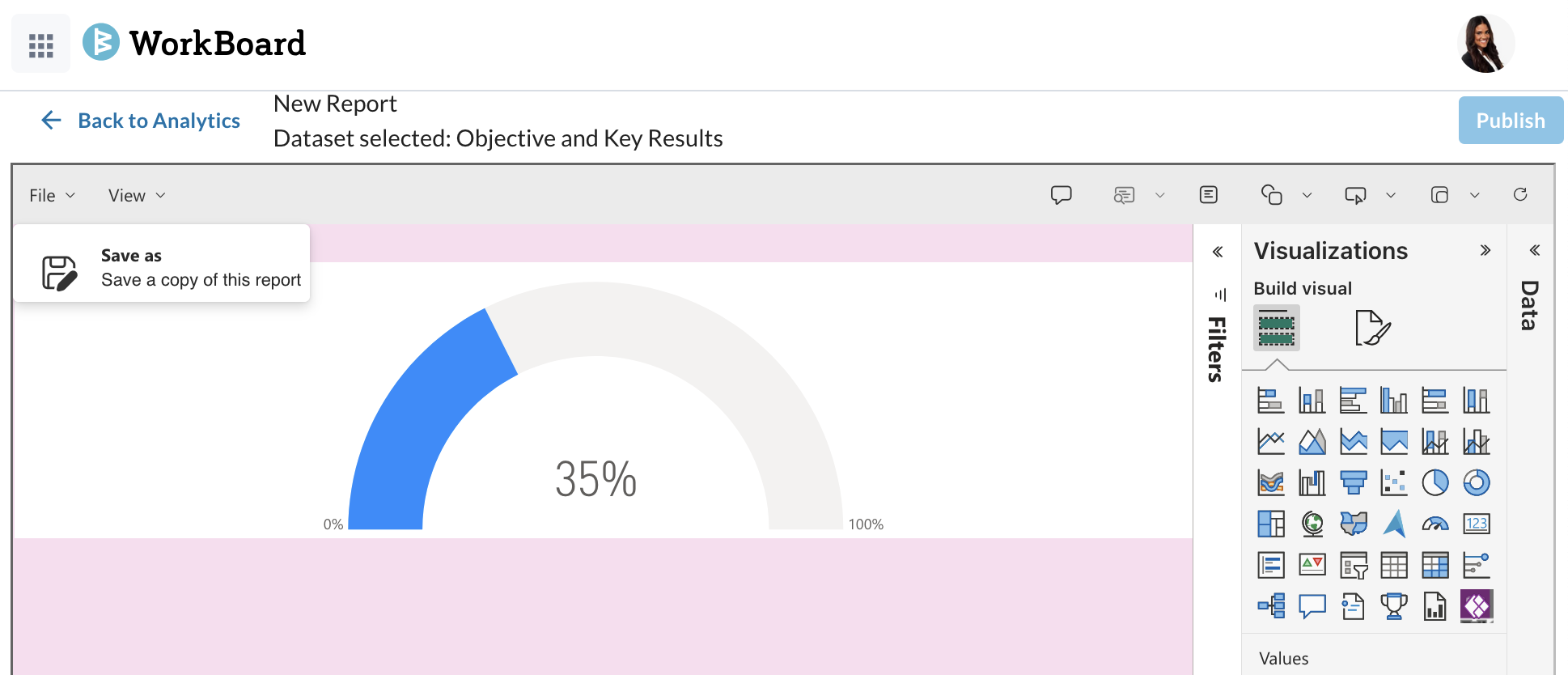This screenshot has height=675, width=1568.
Task: Insert a line chart visual
Action: [x=1270, y=441]
